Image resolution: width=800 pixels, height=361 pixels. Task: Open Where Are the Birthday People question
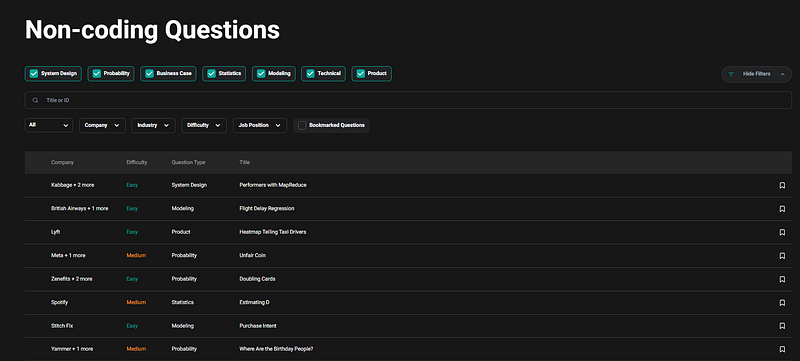coord(276,349)
